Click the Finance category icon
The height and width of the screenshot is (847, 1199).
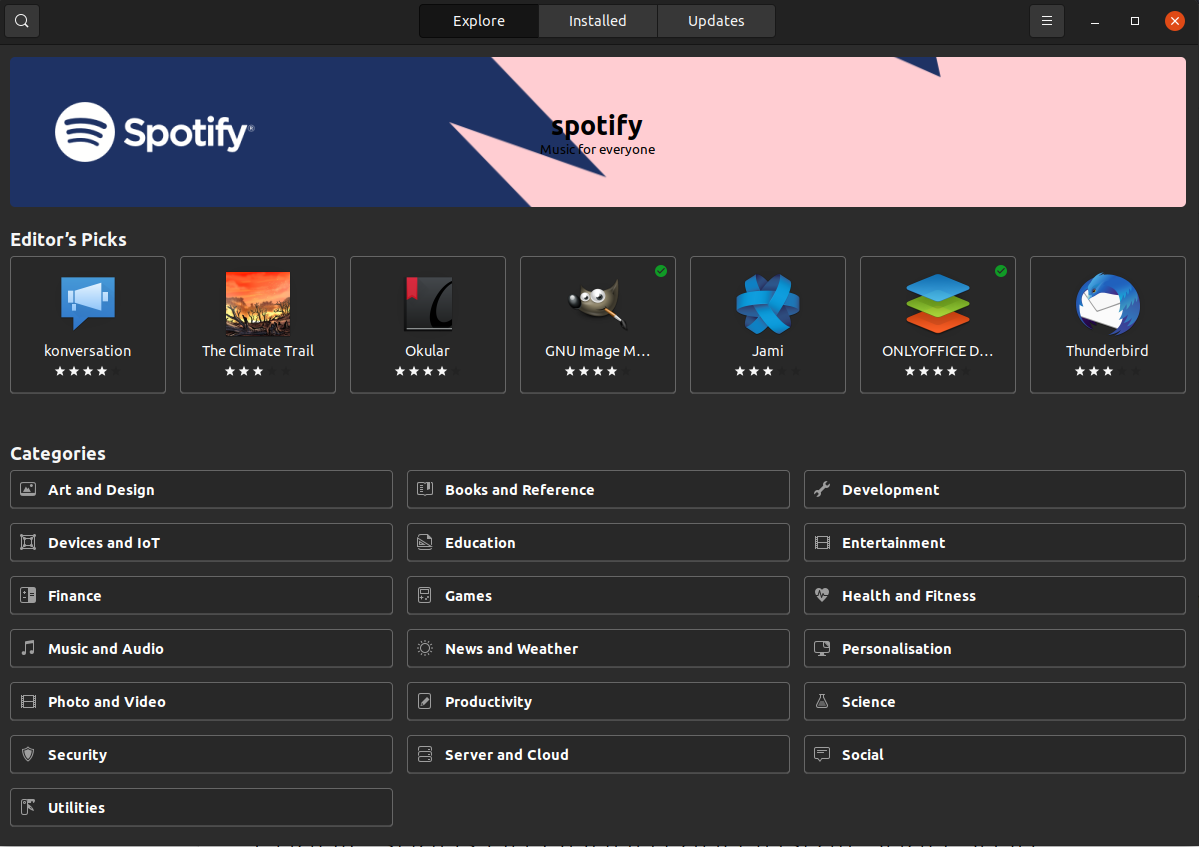(28, 595)
